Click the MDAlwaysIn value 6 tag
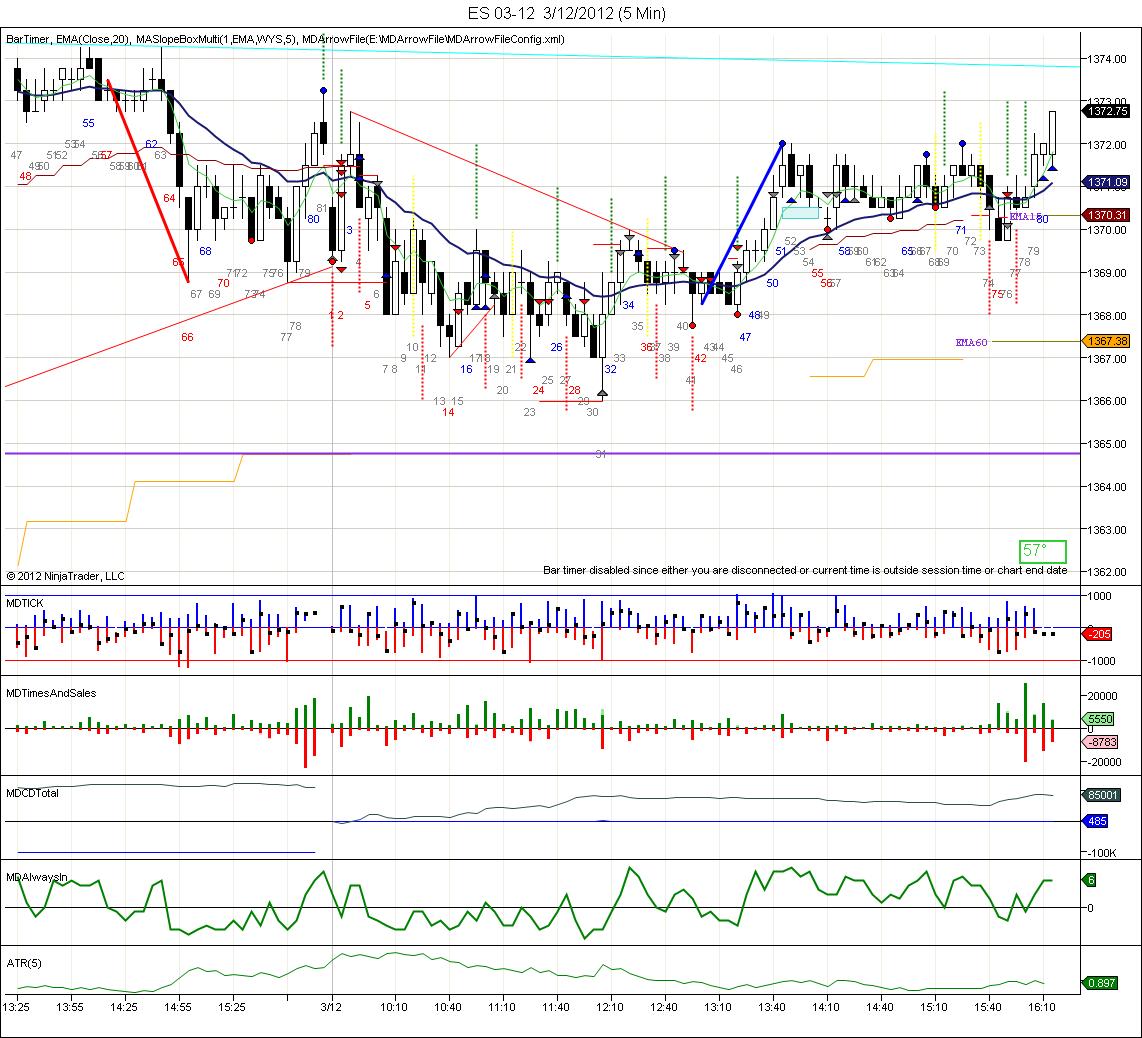This screenshot has height=1038, width=1142. coord(1091,880)
